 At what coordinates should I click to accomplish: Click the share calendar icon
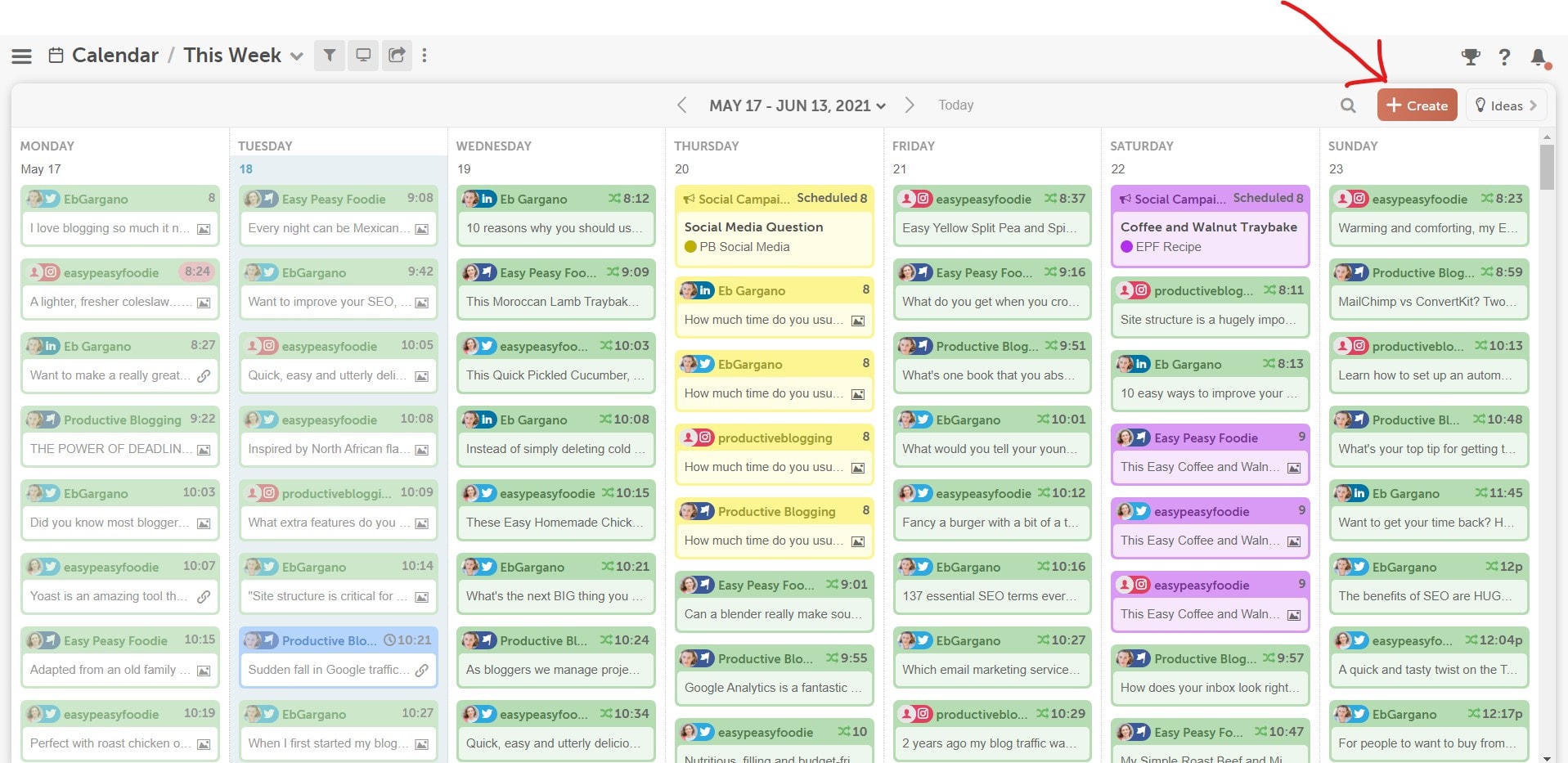pyautogui.click(x=397, y=56)
